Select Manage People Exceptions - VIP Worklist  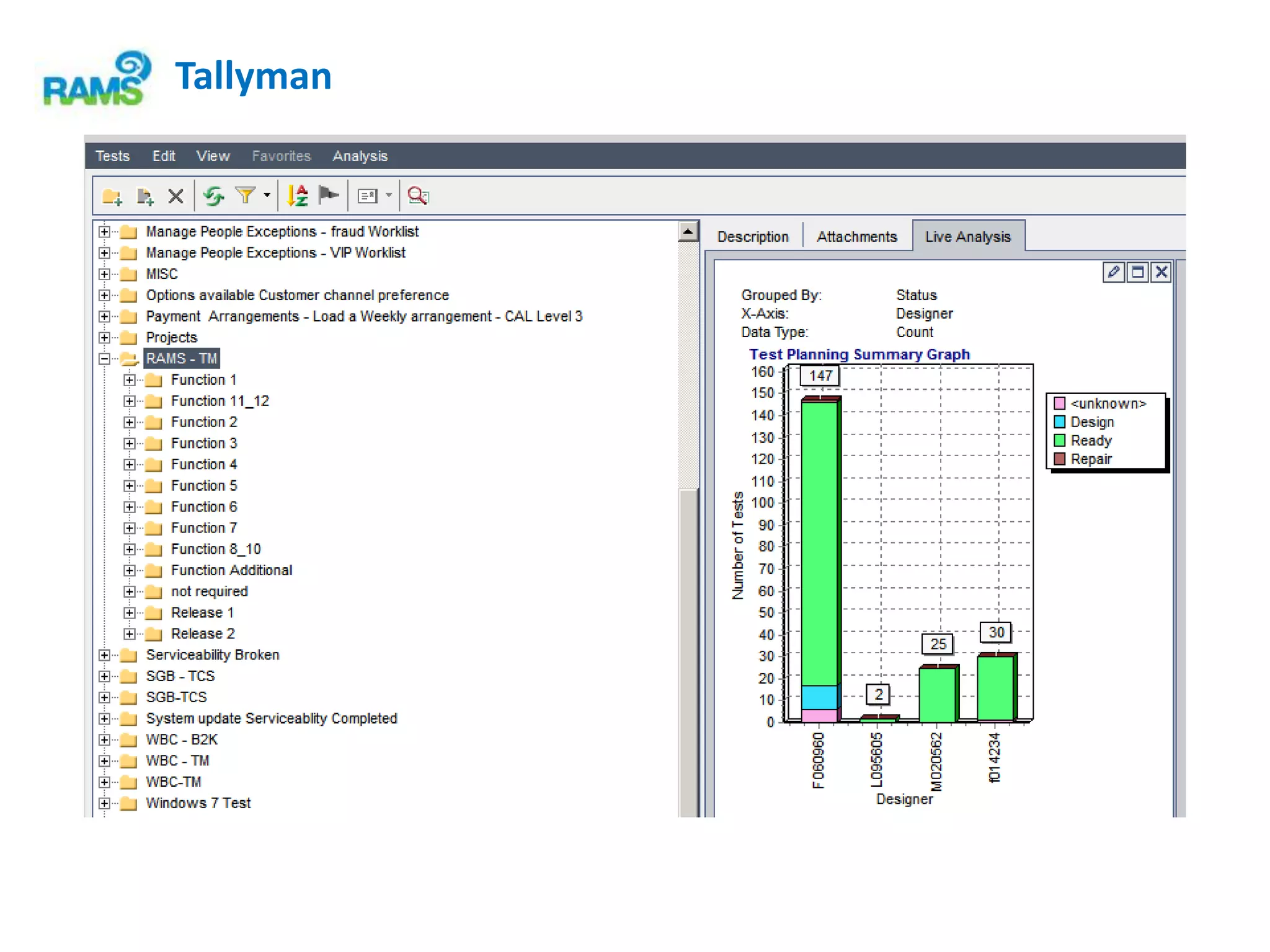tap(275, 253)
